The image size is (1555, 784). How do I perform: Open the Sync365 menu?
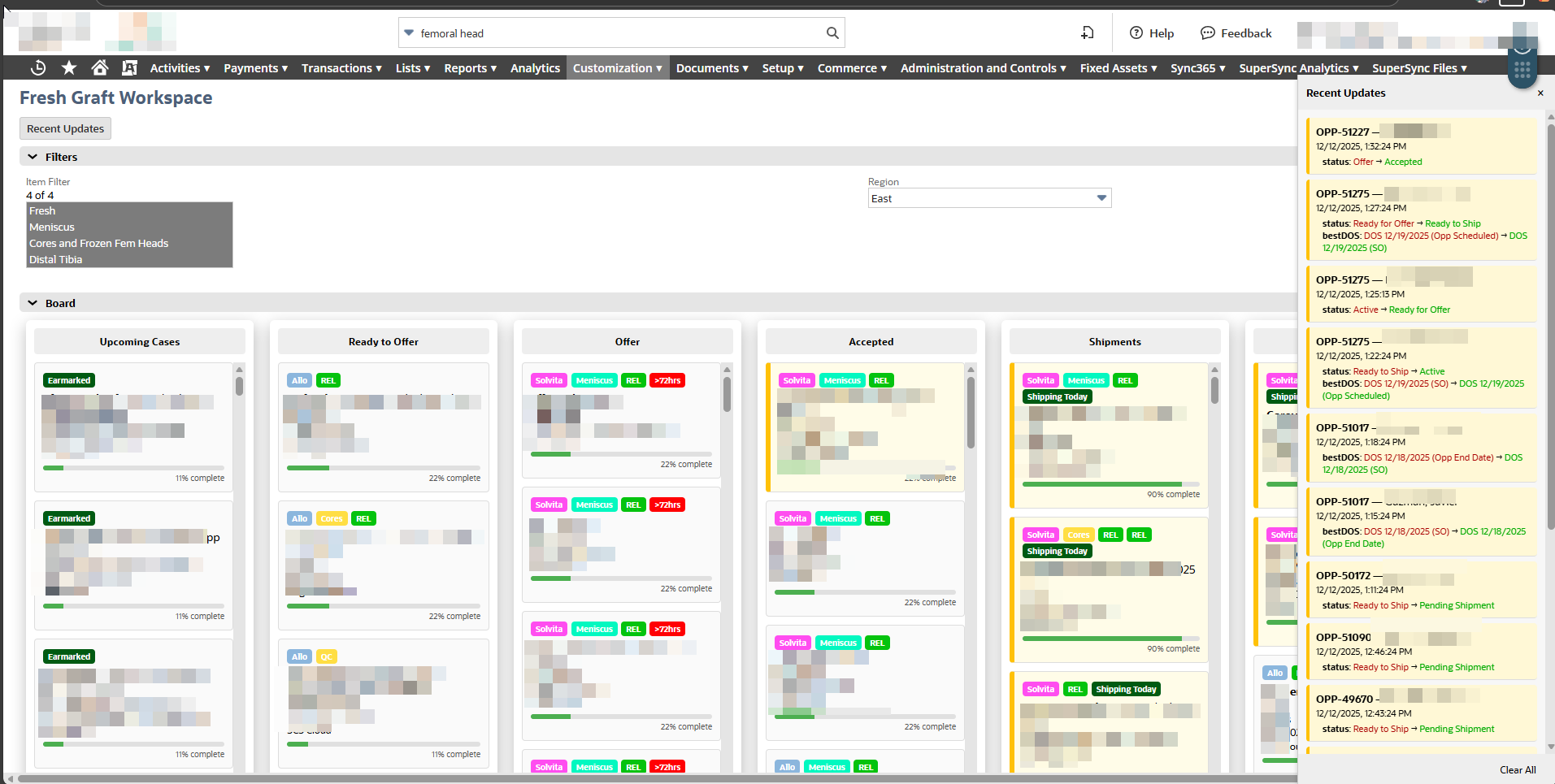(x=1198, y=68)
